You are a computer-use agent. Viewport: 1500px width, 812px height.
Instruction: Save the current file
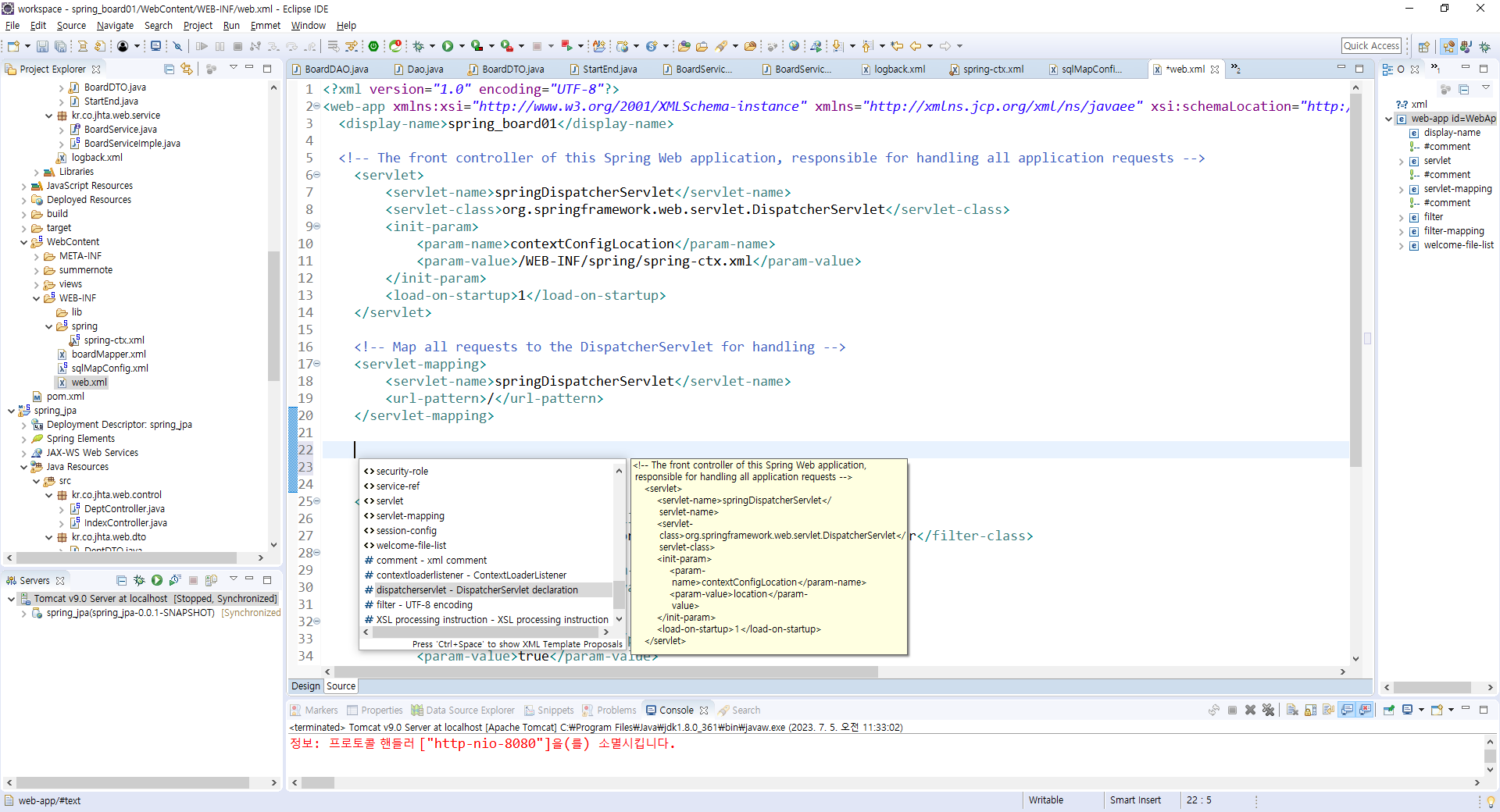pyautogui.click(x=41, y=46)
